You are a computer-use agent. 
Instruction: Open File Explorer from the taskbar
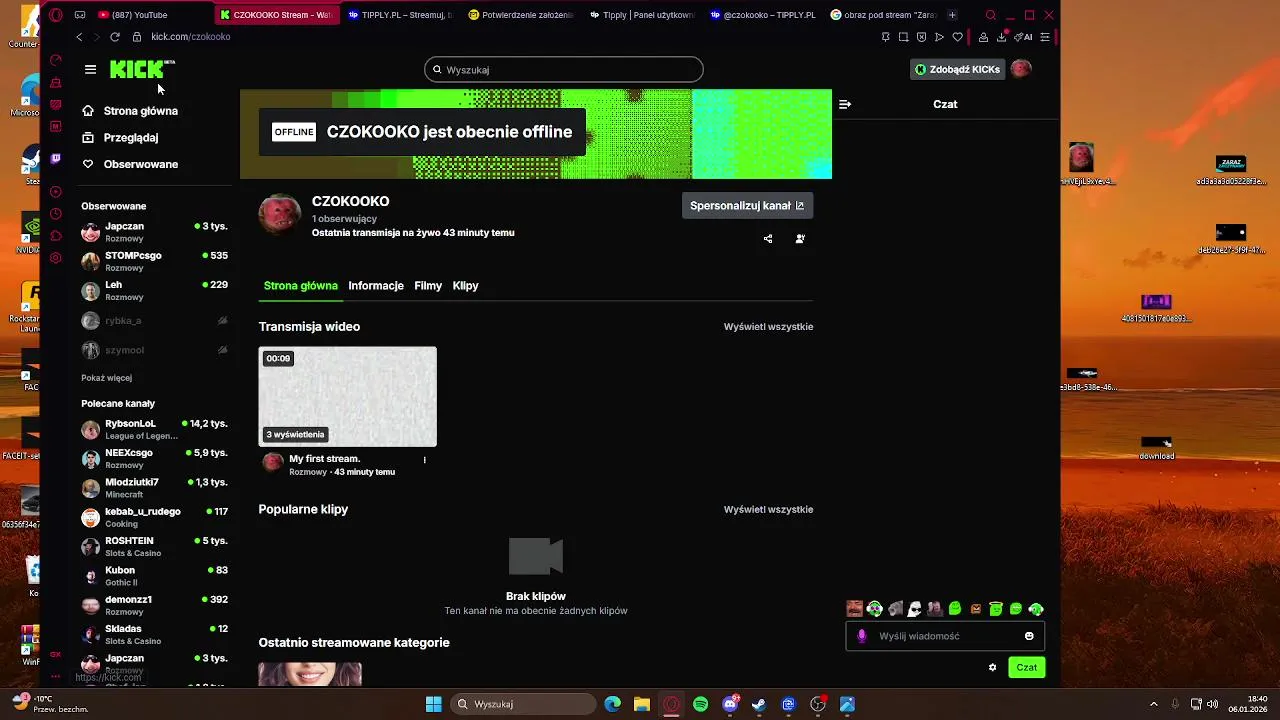(642, 704)
